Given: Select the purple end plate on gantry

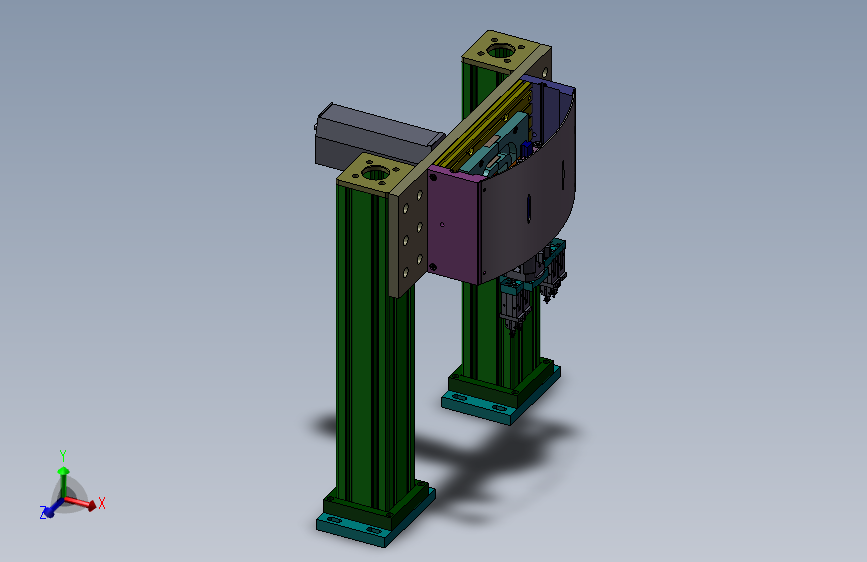Looking at the screenshot, I should 452,225.
